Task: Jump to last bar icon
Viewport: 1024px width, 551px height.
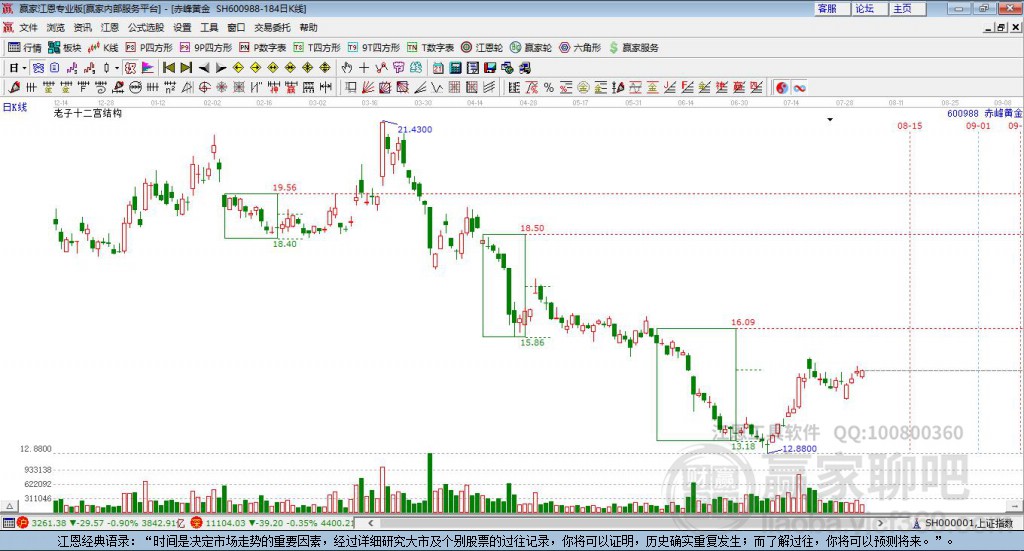Action: point(186,68)
